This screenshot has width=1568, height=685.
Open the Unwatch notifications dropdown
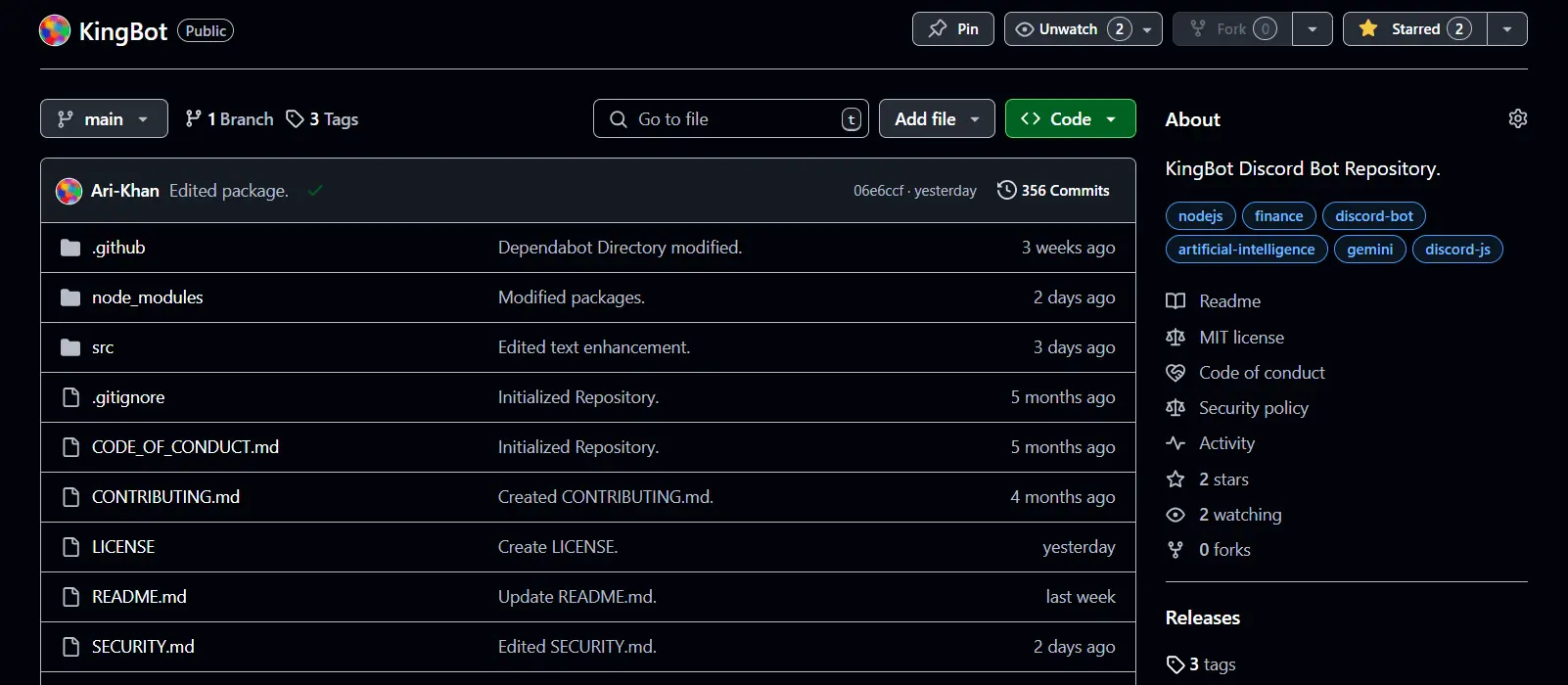point(1084,29)
